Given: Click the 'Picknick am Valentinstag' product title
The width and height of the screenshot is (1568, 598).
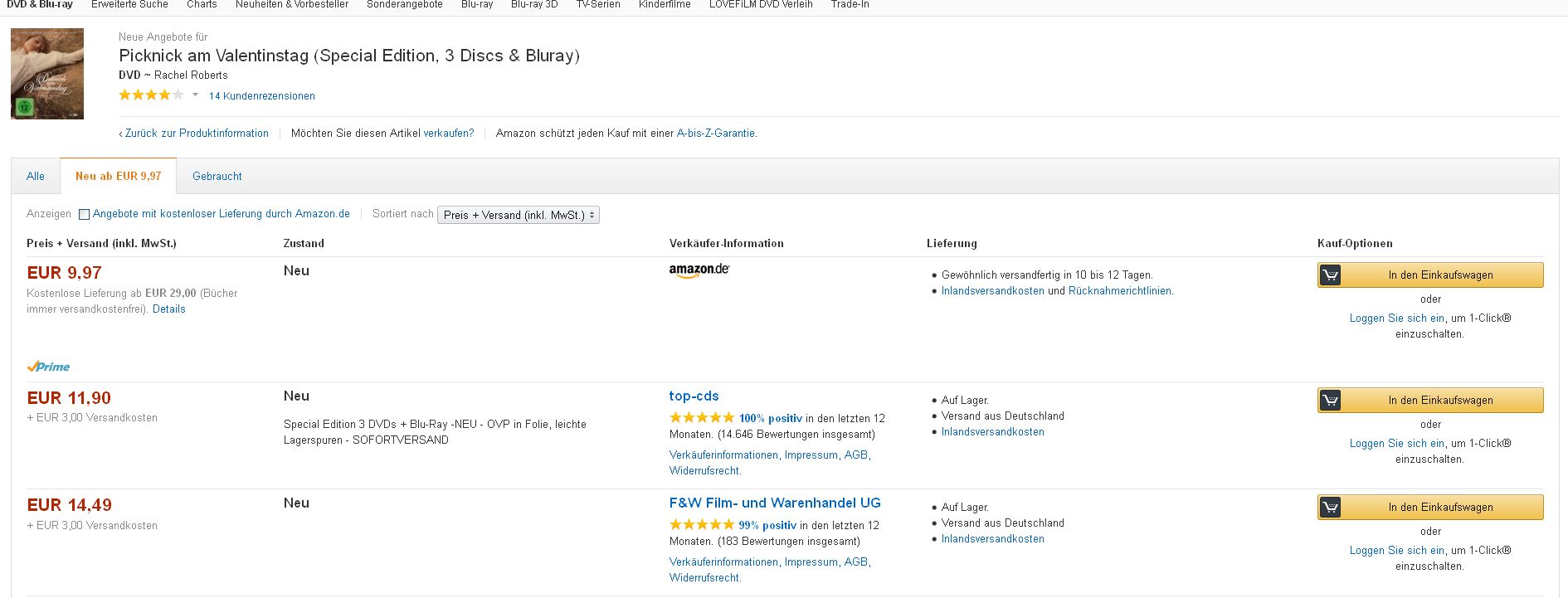Looking at the screenshot, I should click(349, 56).
